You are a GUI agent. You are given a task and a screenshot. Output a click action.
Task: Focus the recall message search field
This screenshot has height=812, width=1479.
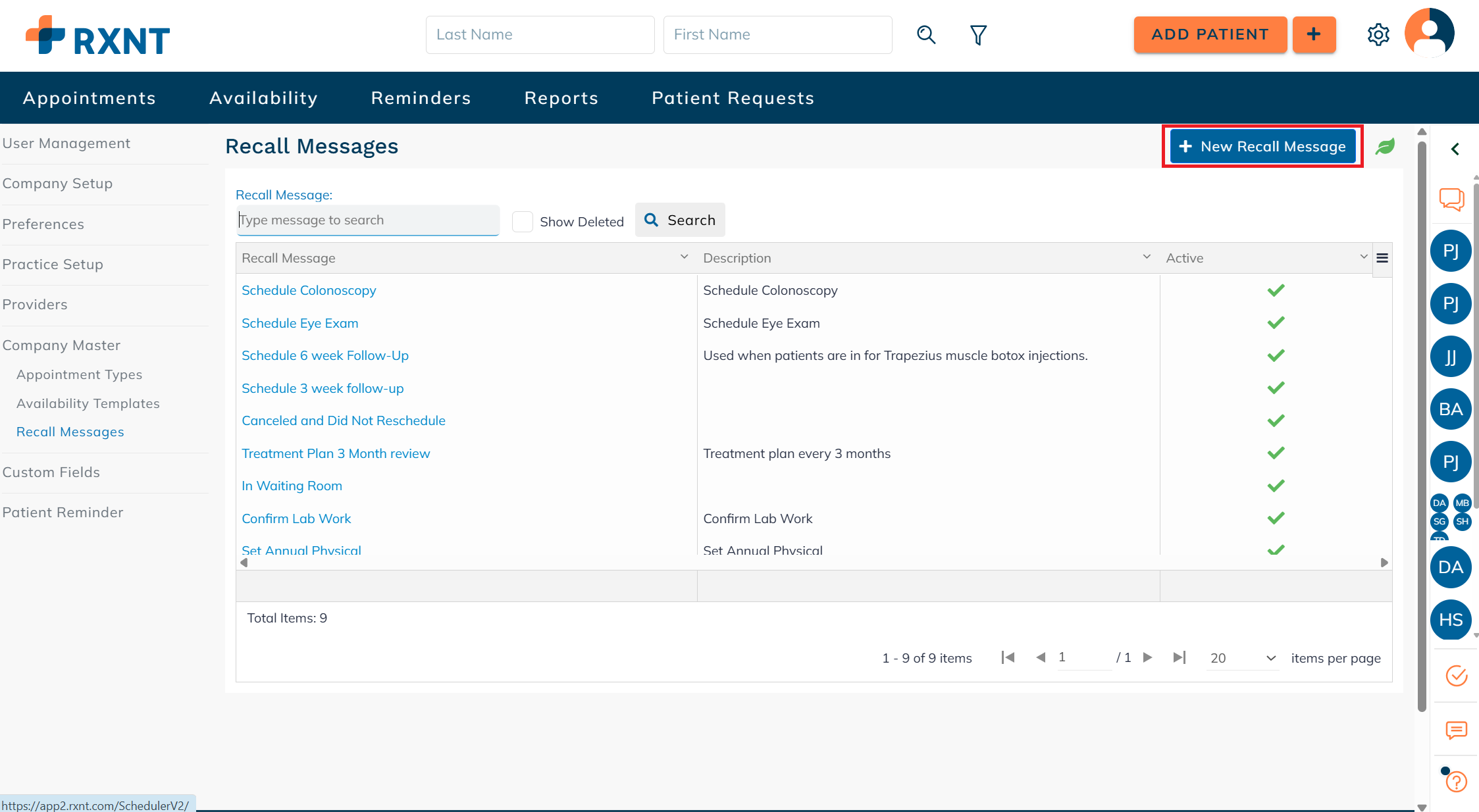367,220
